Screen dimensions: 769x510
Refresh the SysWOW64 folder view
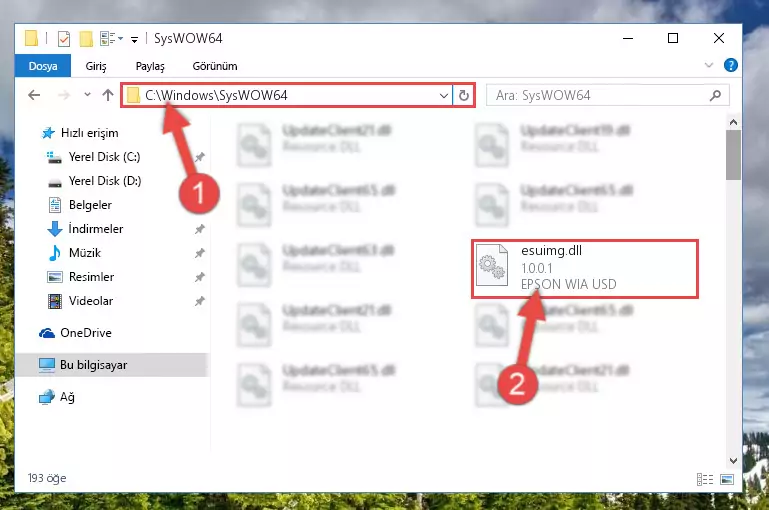click(x=463, y=95)
